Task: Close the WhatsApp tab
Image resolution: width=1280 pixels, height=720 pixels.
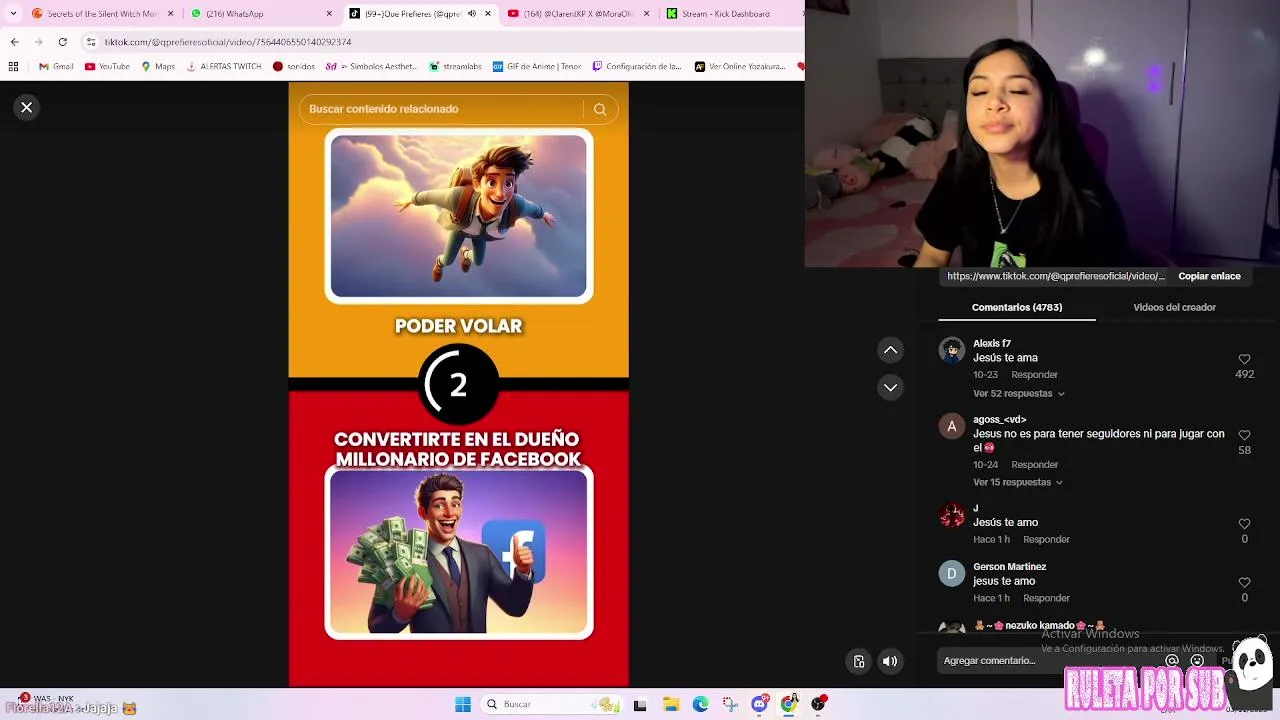Action: pyautogui.click(x=329, y=13)
